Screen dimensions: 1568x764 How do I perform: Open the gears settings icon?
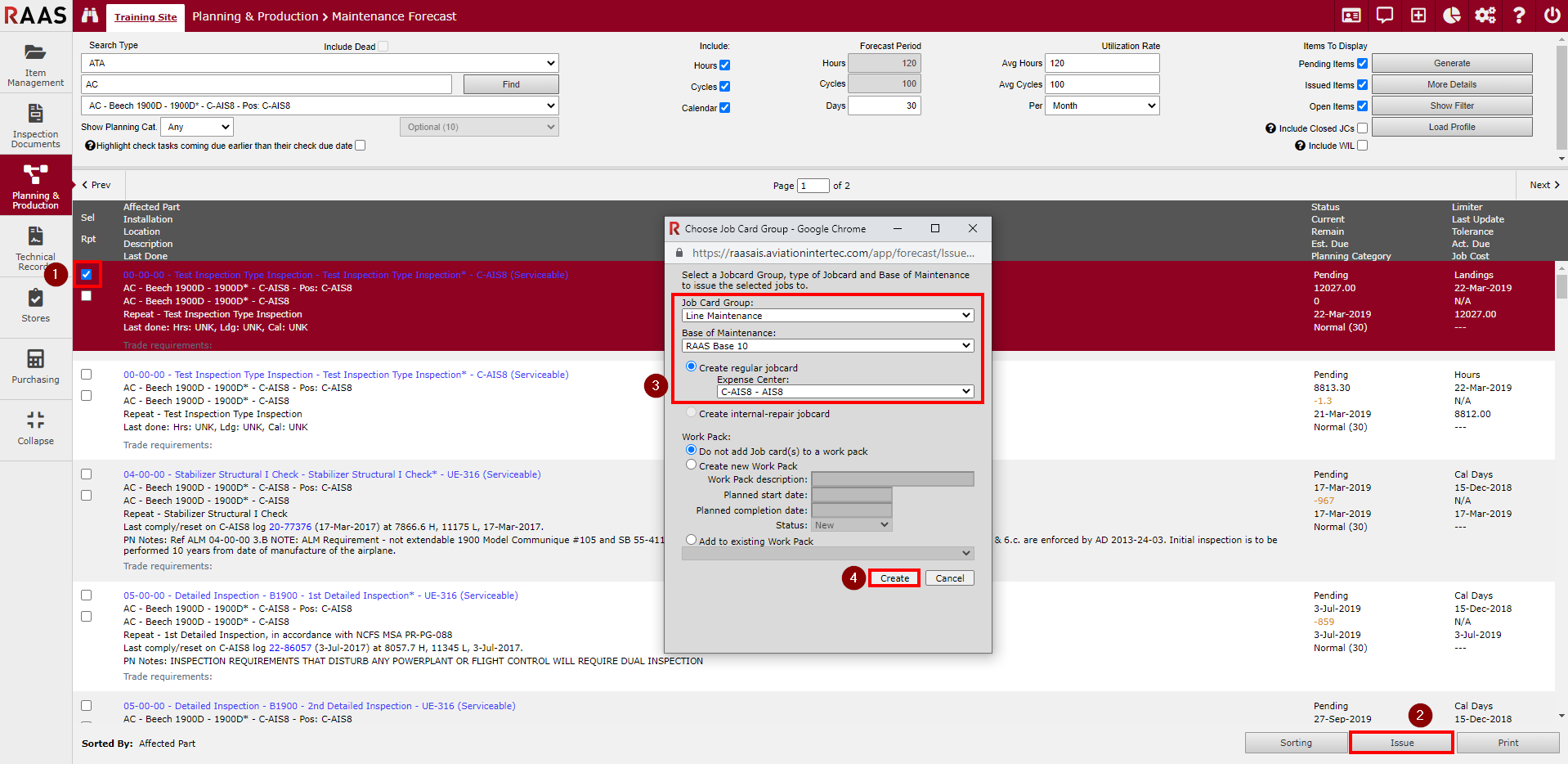[1485, 16]
